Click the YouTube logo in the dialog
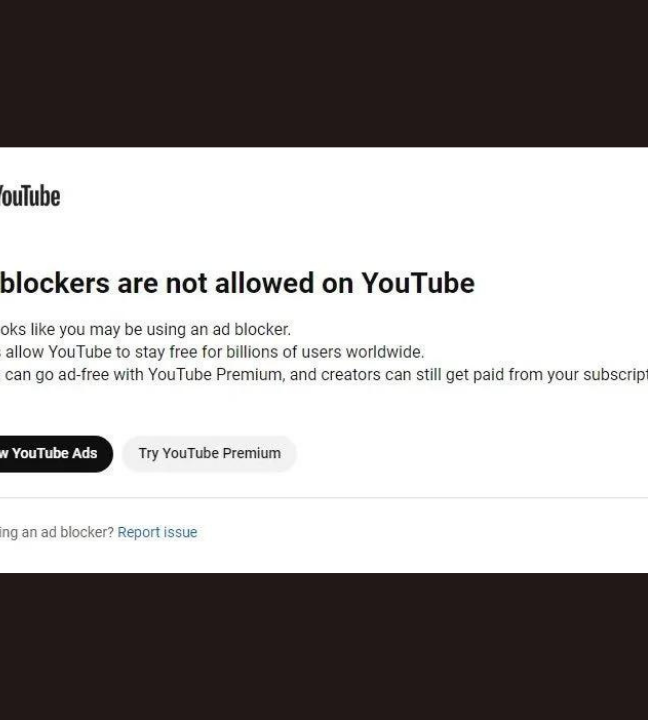648x720 pixels. [x=30, y=197]
